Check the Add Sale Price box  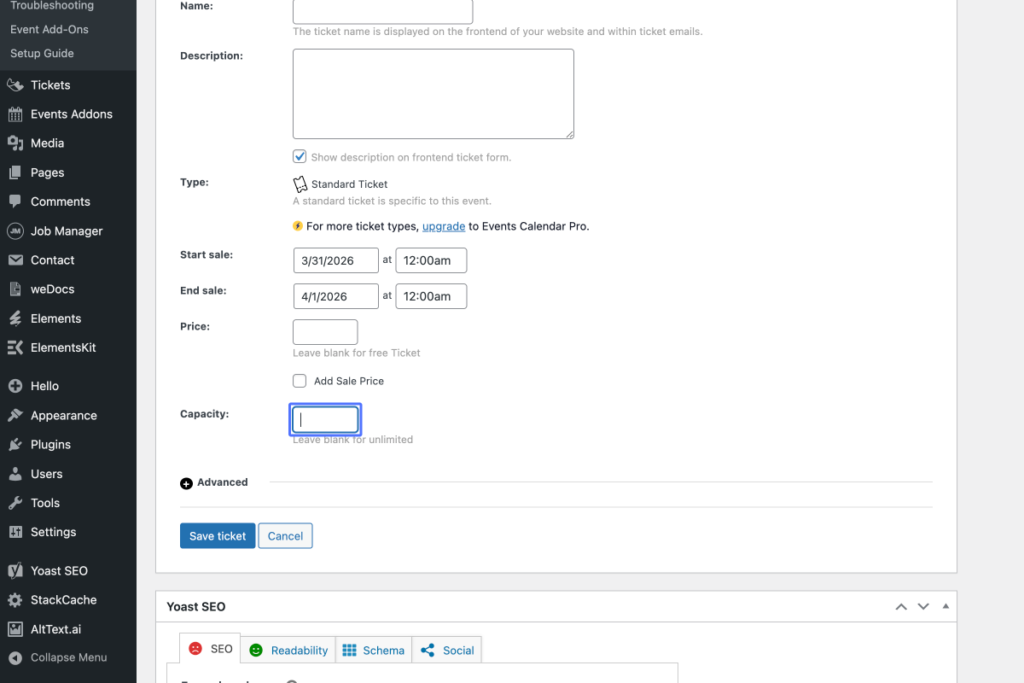click(299, 381)
